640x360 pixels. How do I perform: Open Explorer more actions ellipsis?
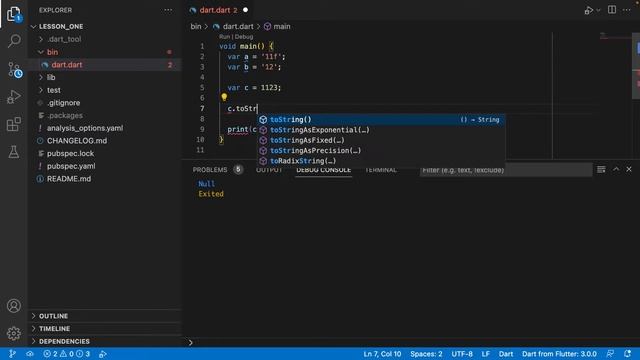tap(168, 10)
